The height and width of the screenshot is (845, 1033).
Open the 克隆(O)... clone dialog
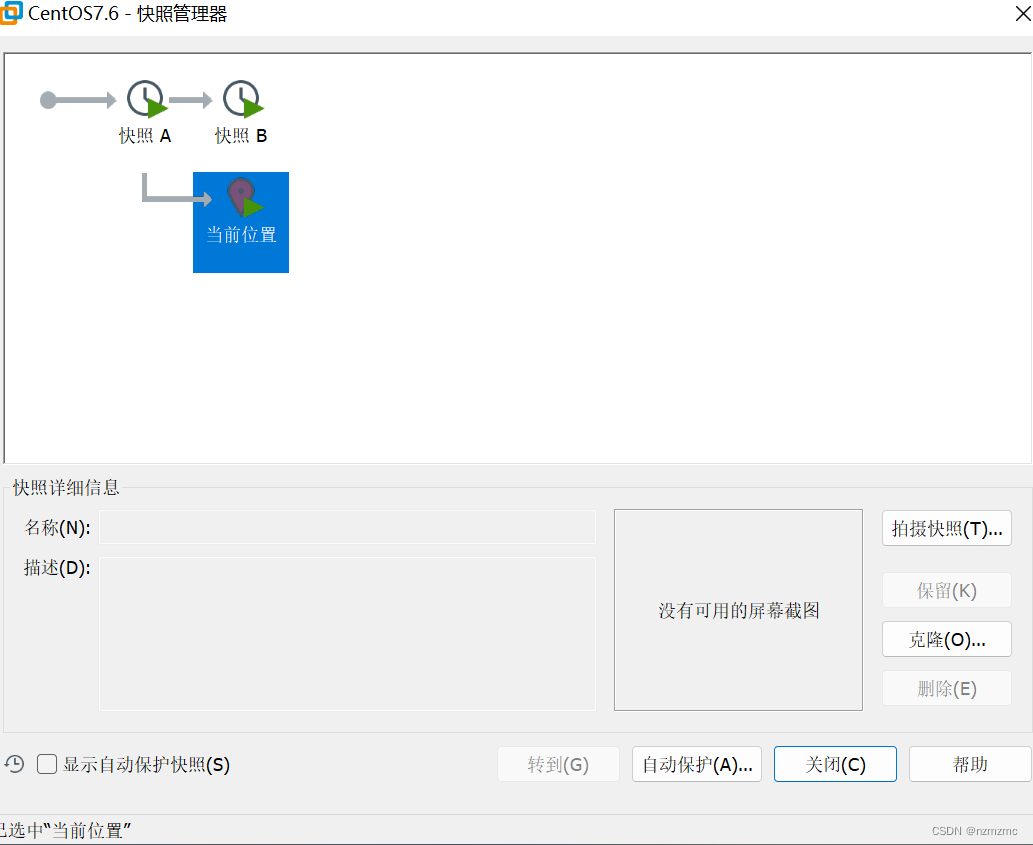coord(947,639)
